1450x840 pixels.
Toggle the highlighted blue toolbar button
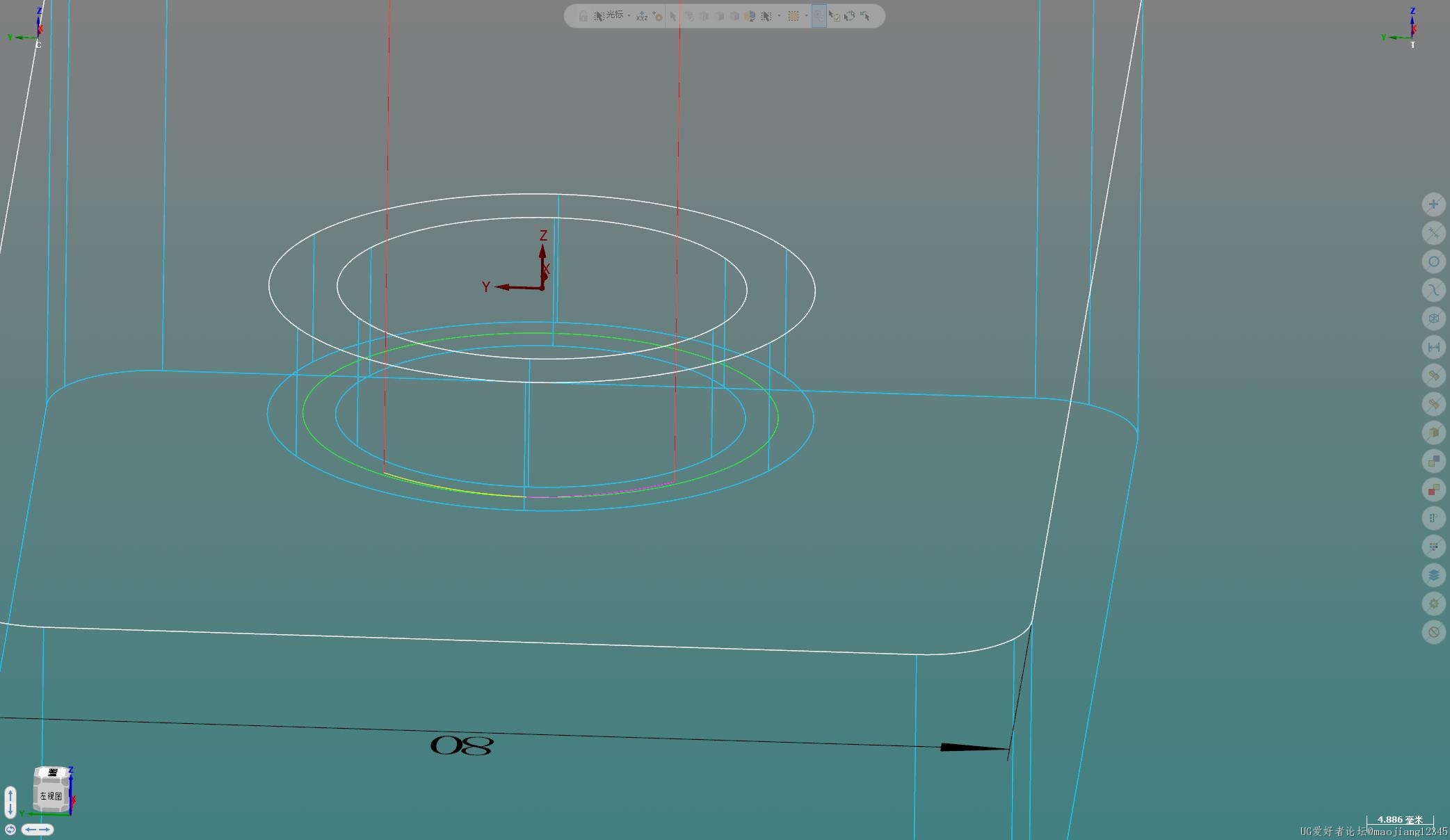pyautogui.click(x=819, y=16)
